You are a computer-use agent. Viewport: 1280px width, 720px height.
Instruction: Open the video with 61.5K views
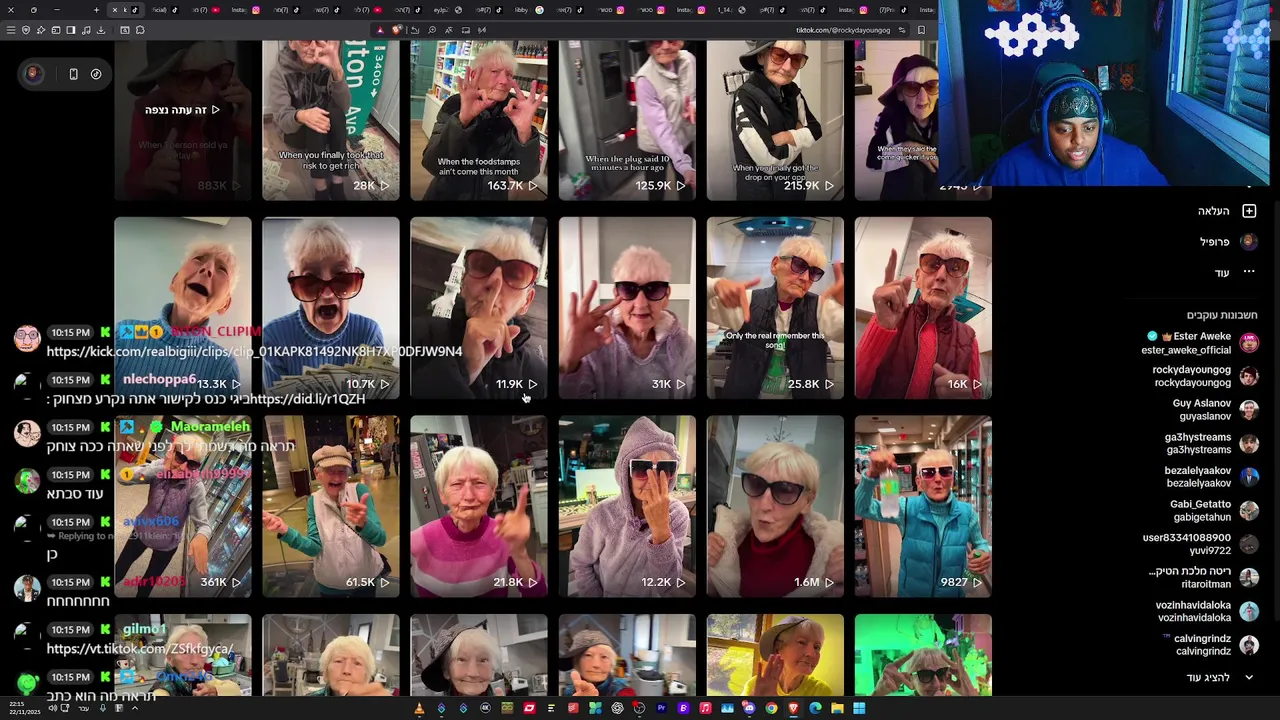click(331, 506)
